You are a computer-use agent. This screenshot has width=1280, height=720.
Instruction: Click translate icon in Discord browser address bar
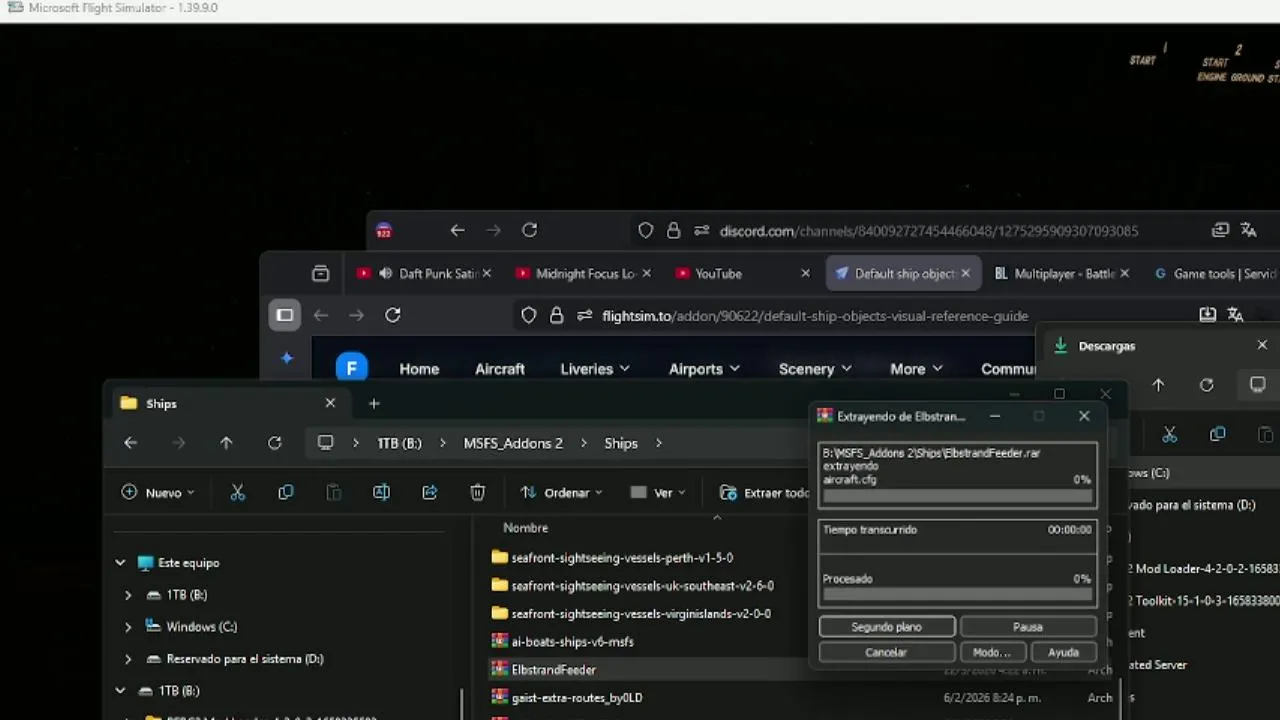tap(1248, 230)
